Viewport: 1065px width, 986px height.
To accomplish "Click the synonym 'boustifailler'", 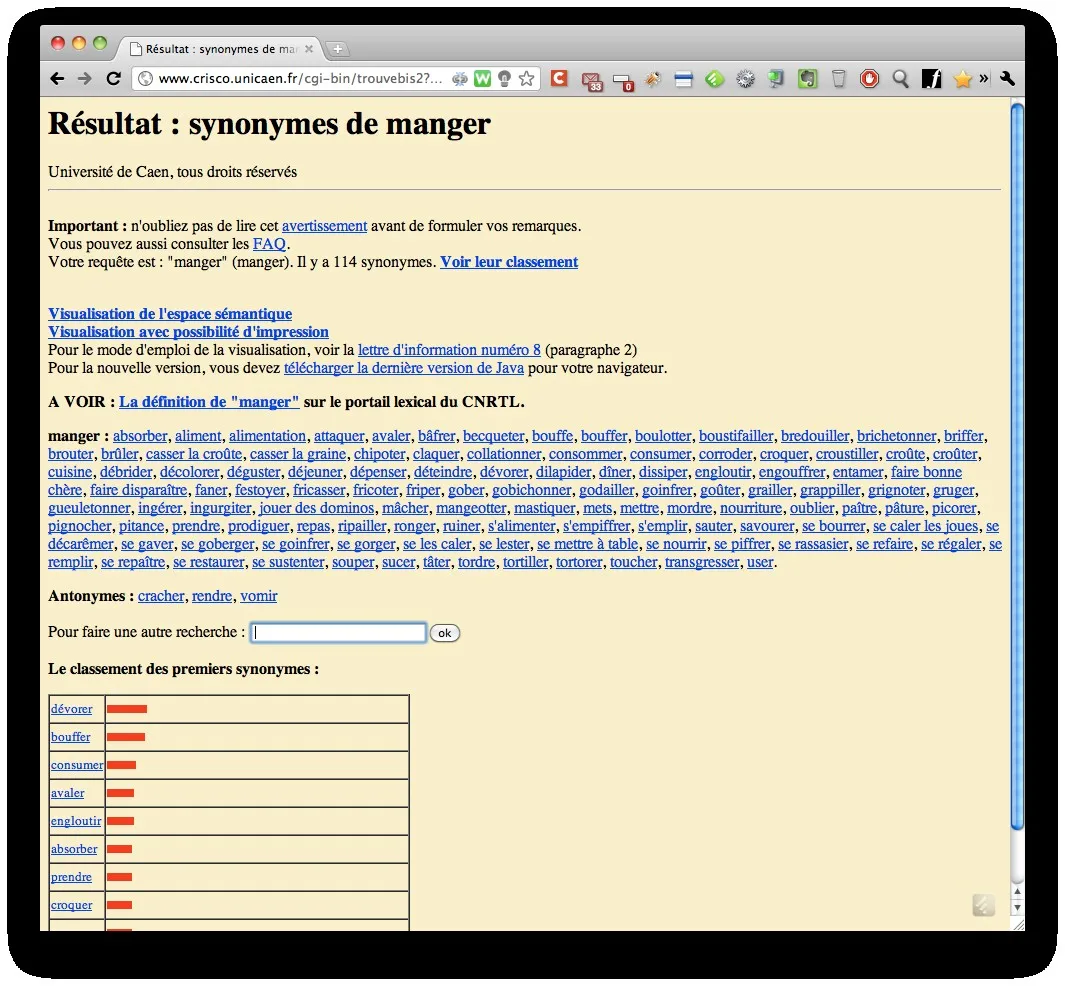I will 736,436.
